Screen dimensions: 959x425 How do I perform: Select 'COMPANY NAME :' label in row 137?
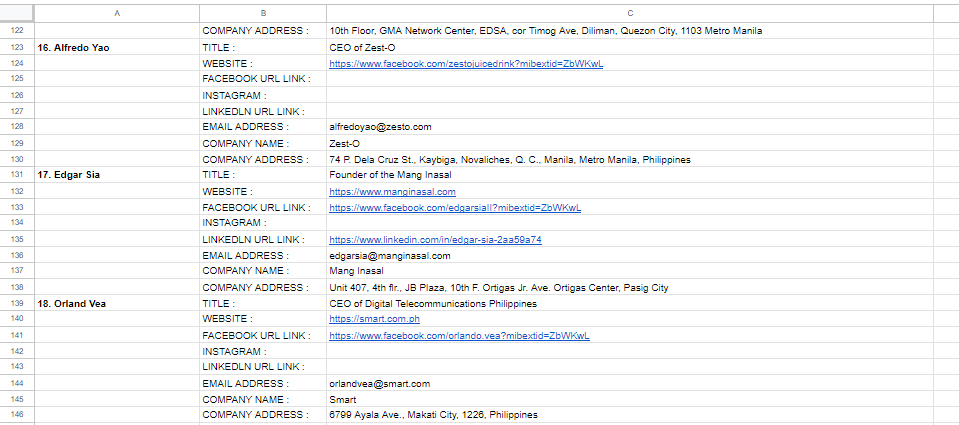(263, 270)
